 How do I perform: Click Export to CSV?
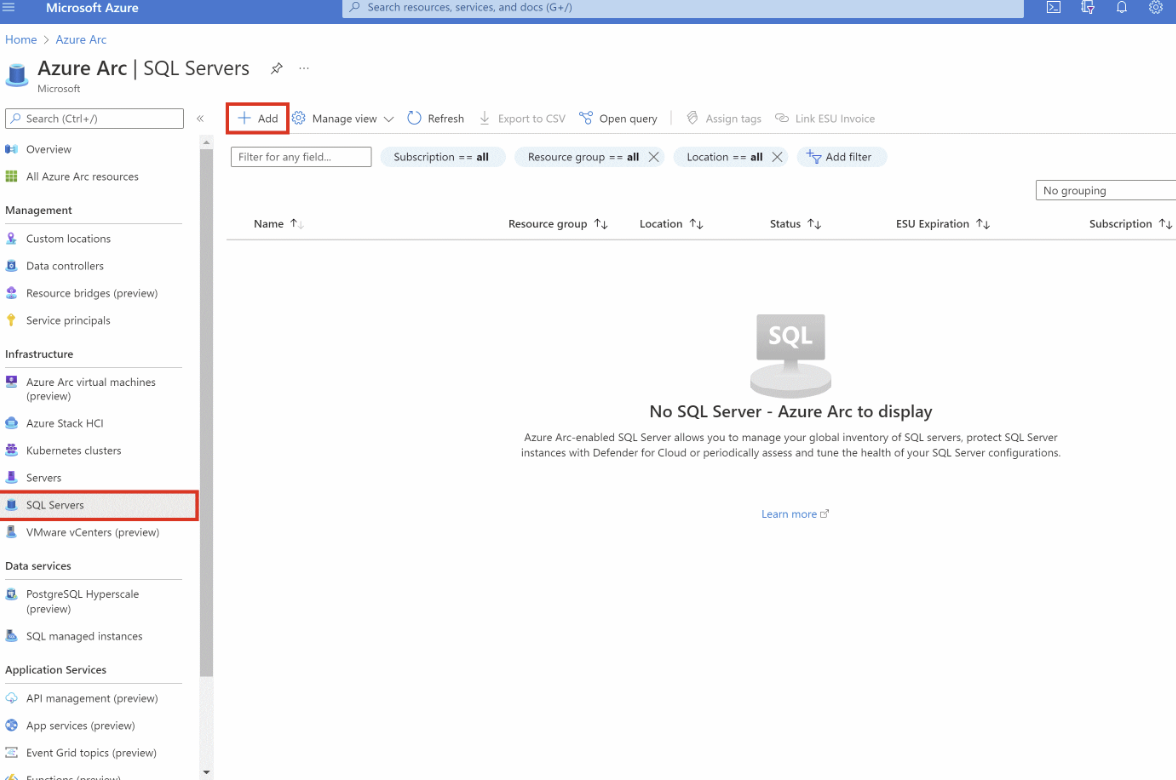click(522, 118)
